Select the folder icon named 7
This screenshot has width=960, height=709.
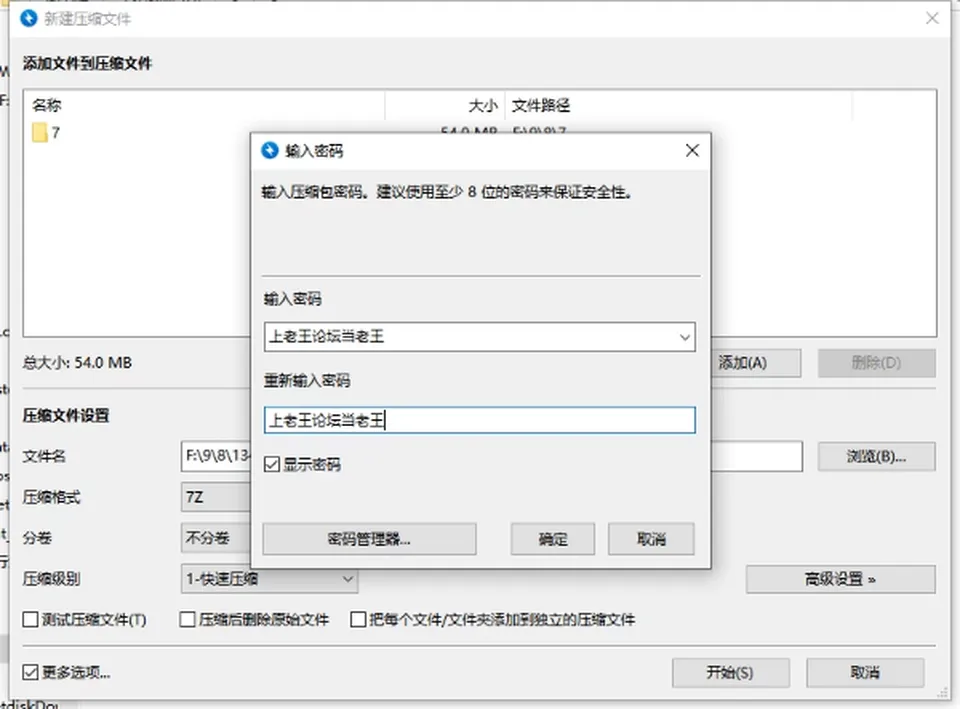click(40, 132)
